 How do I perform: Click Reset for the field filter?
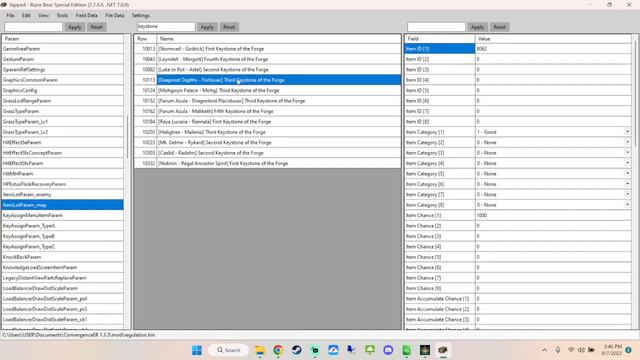(499, 27)
